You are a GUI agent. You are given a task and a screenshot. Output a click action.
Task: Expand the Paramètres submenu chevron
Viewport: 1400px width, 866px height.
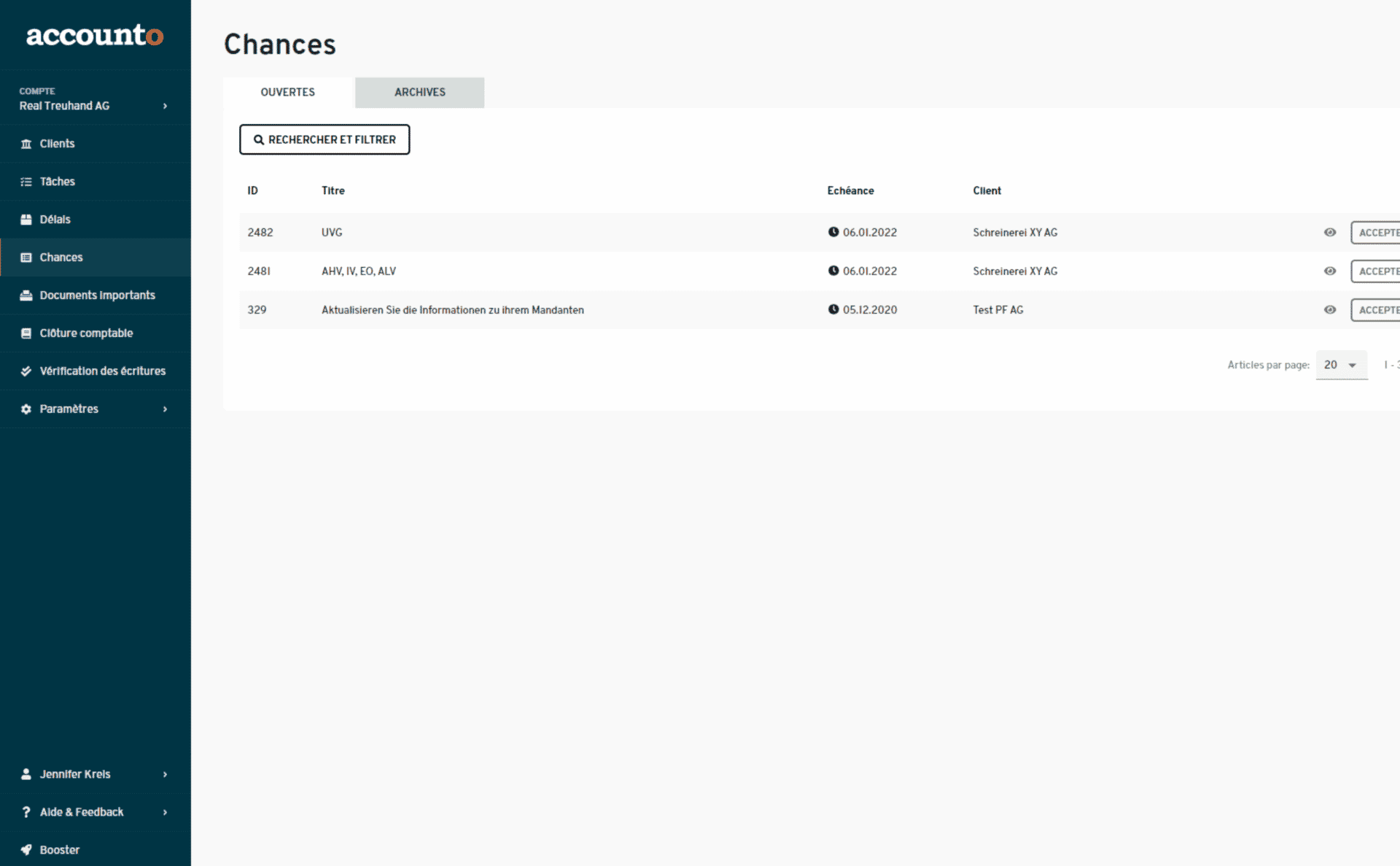pos(166,409)
